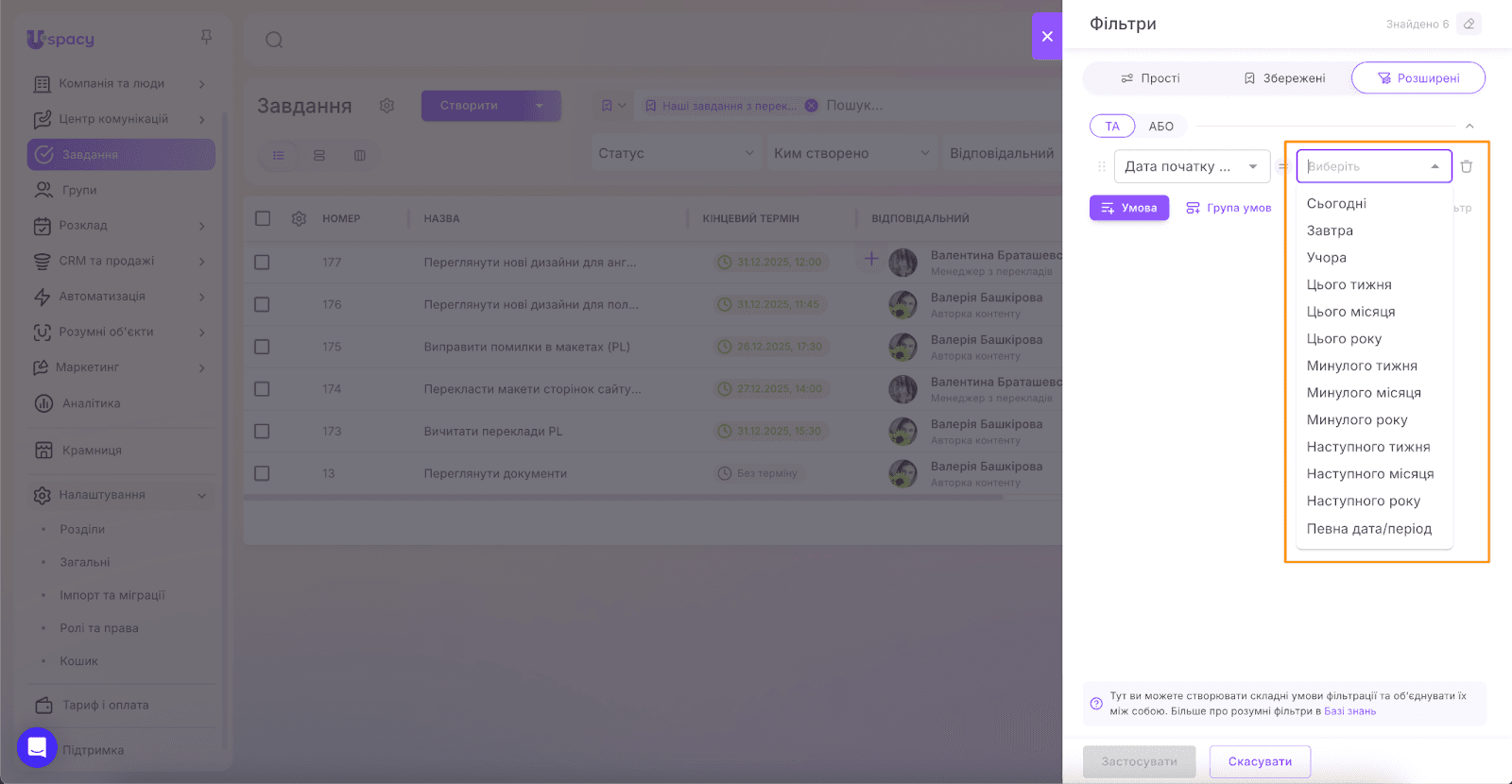Select Сьогодні from the date list
This screenshot has height=784, width=1512.
tap(1374, 203)
